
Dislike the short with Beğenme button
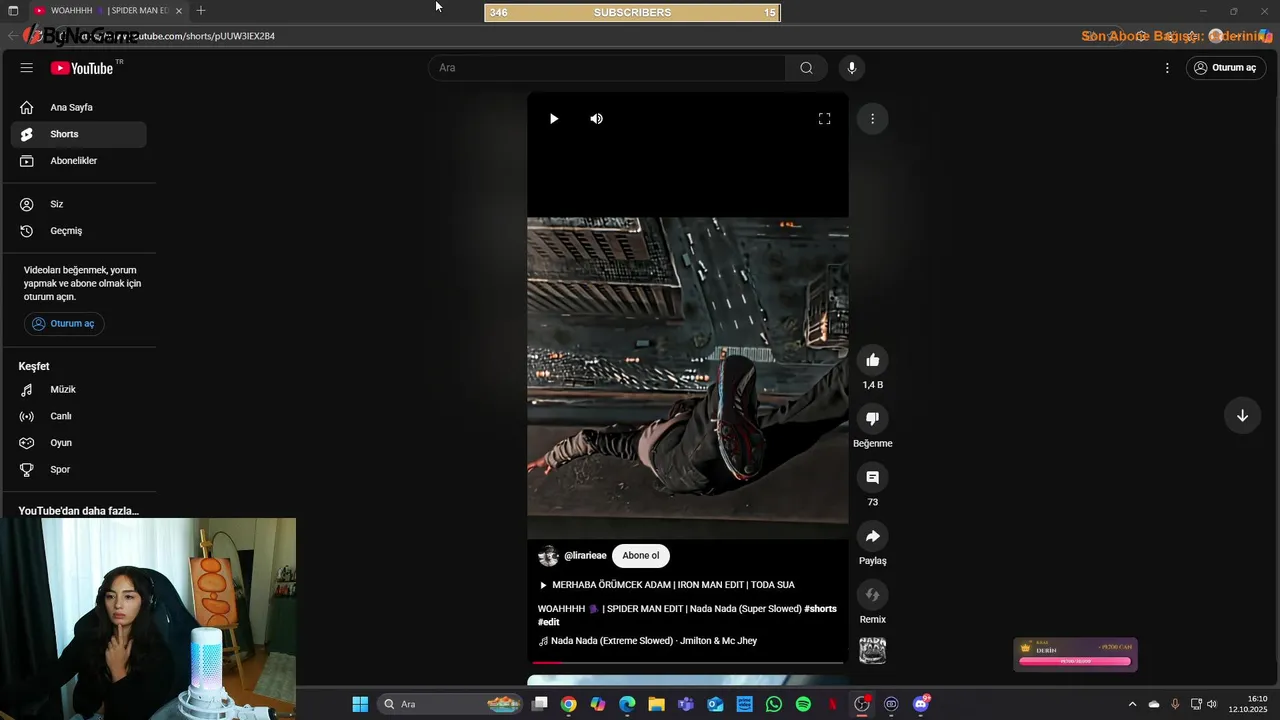pos(872,419)
